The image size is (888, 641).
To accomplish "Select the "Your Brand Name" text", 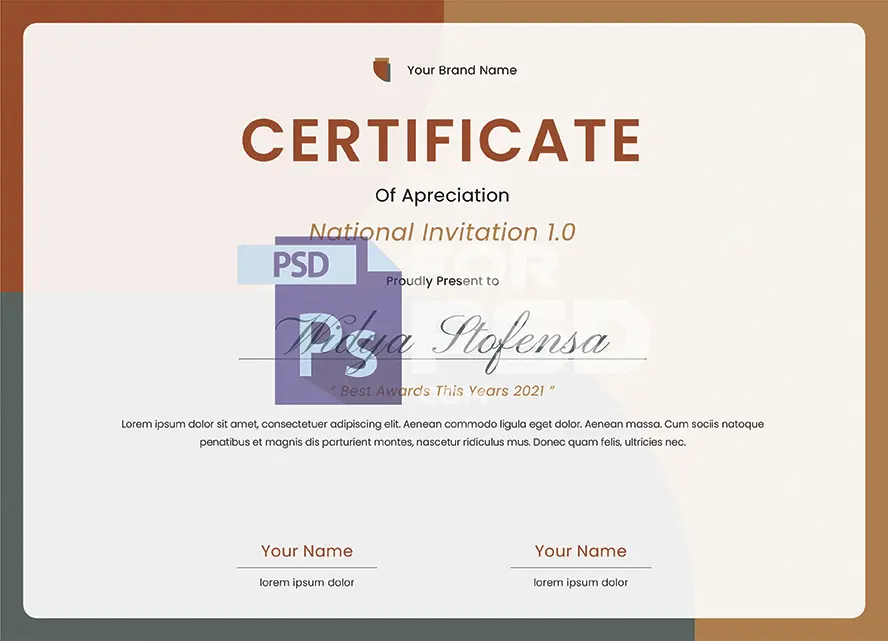I will [x=462, y=70].
